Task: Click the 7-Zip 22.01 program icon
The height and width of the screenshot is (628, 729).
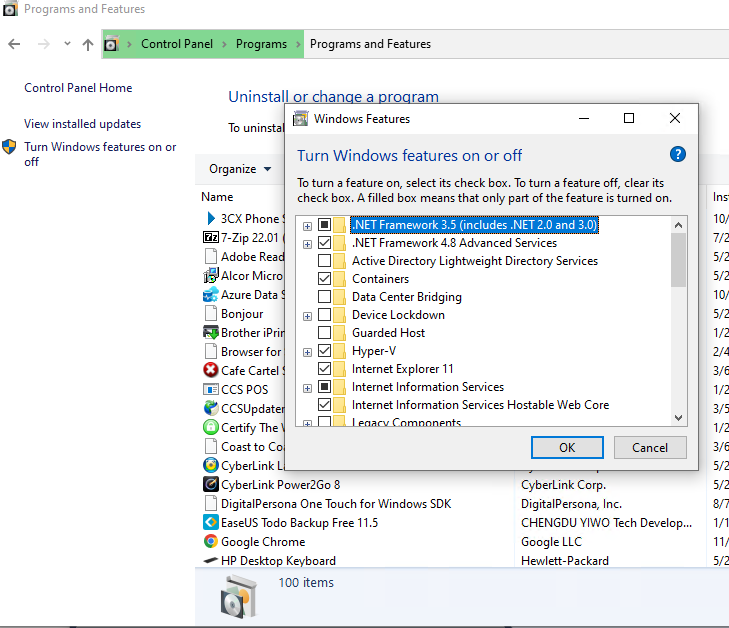Action: 211,238
